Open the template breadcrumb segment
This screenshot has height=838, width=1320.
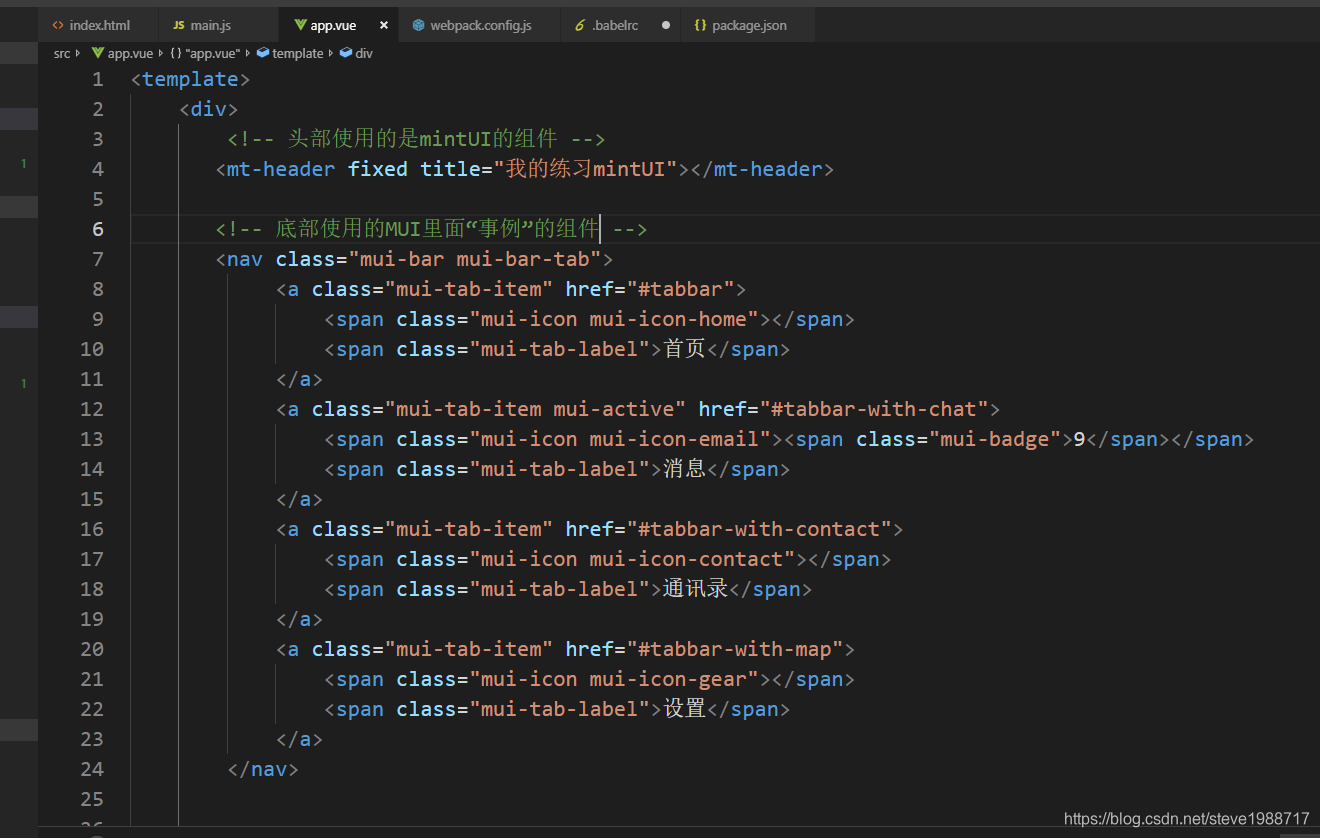click(x=298, y=53)
